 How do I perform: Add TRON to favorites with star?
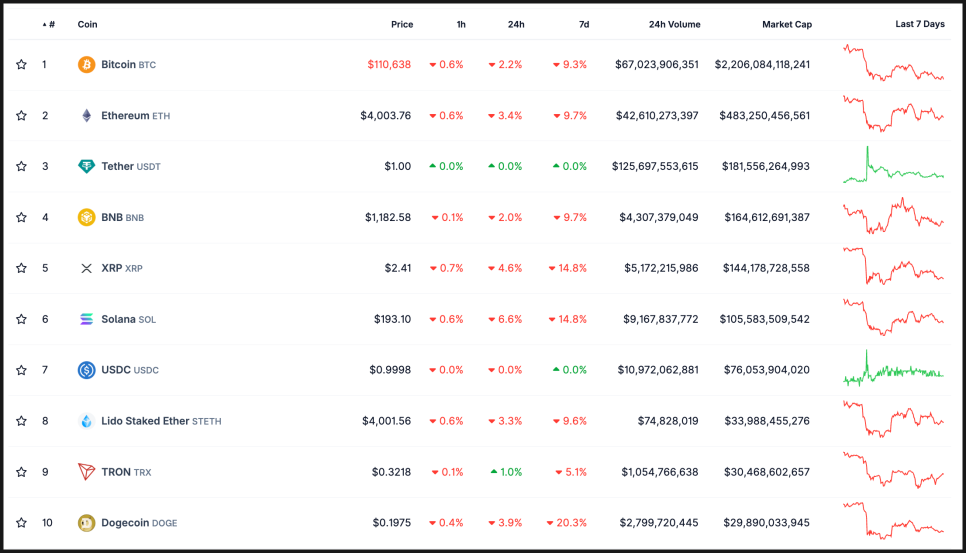pos(21,472)
